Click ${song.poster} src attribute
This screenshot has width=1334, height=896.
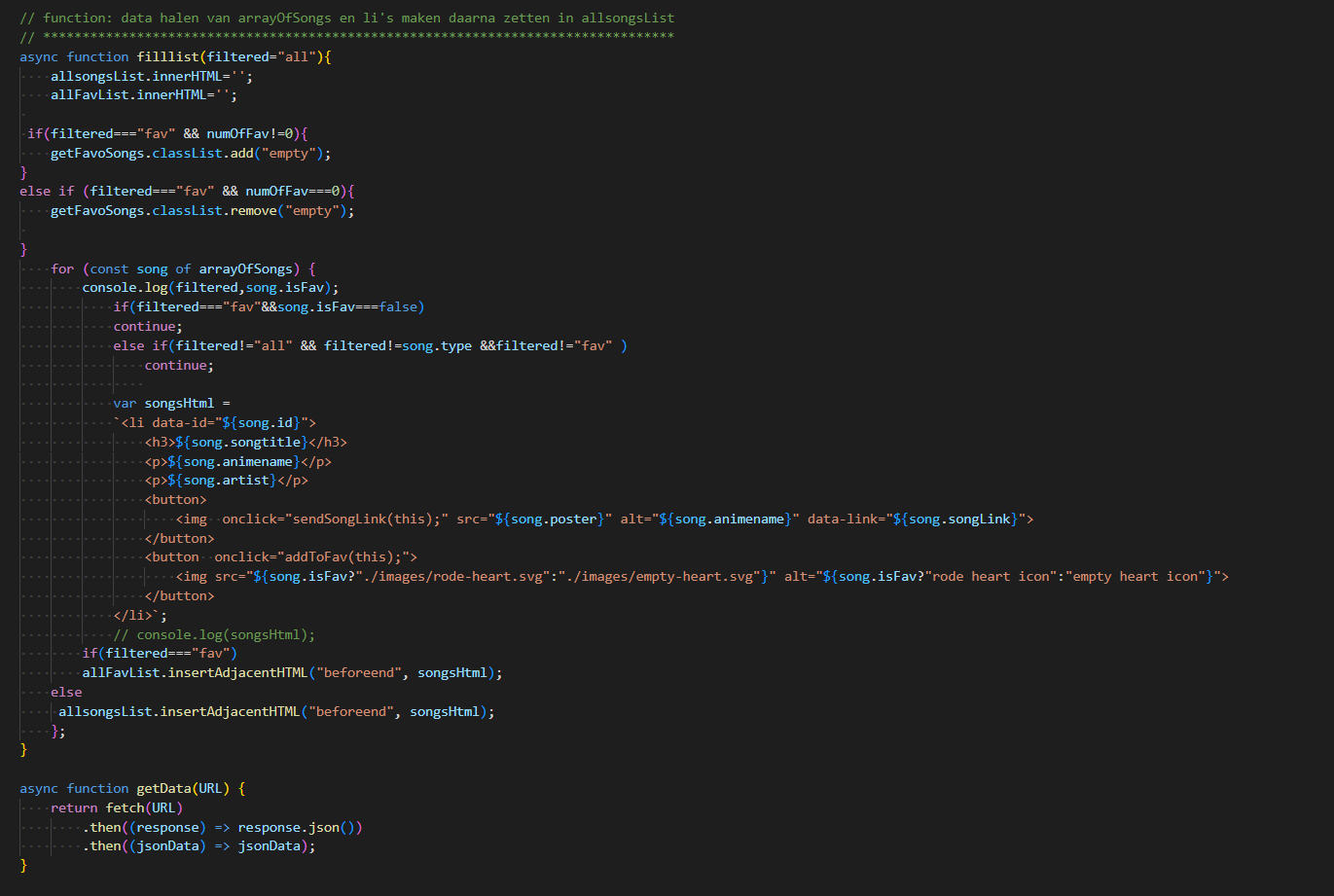535,519
